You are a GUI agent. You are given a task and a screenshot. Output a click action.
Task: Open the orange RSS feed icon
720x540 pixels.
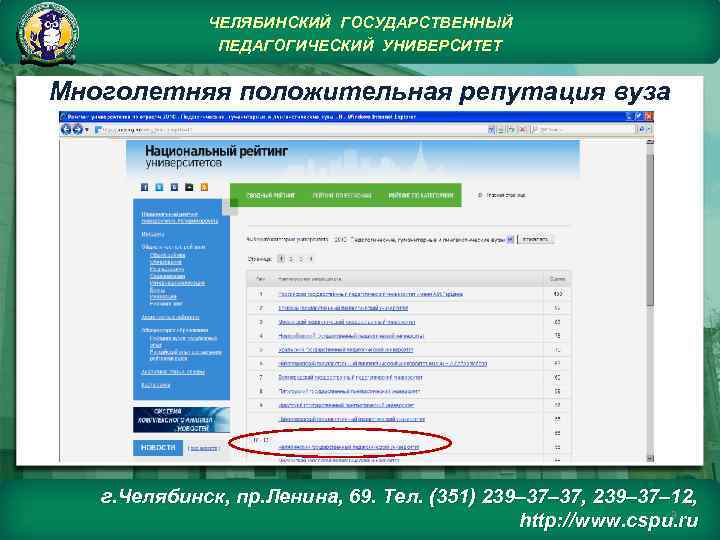tap(204, 187)
